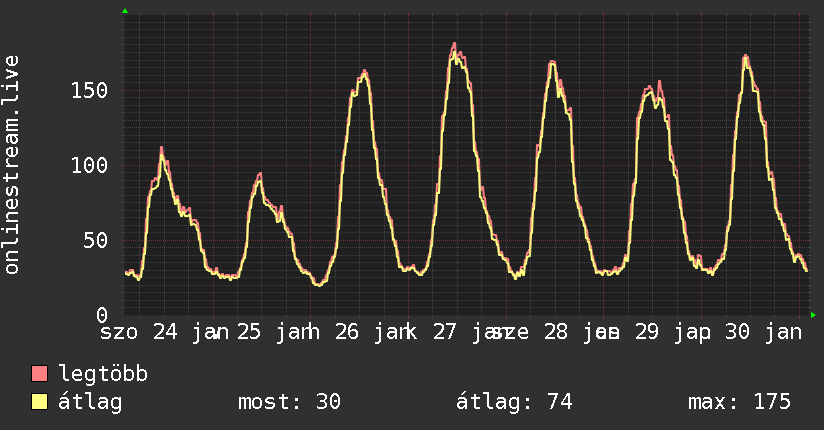Click the '24' date label on x-axis
The height and width of the screenshot is (430, 824).
point(165,332)
